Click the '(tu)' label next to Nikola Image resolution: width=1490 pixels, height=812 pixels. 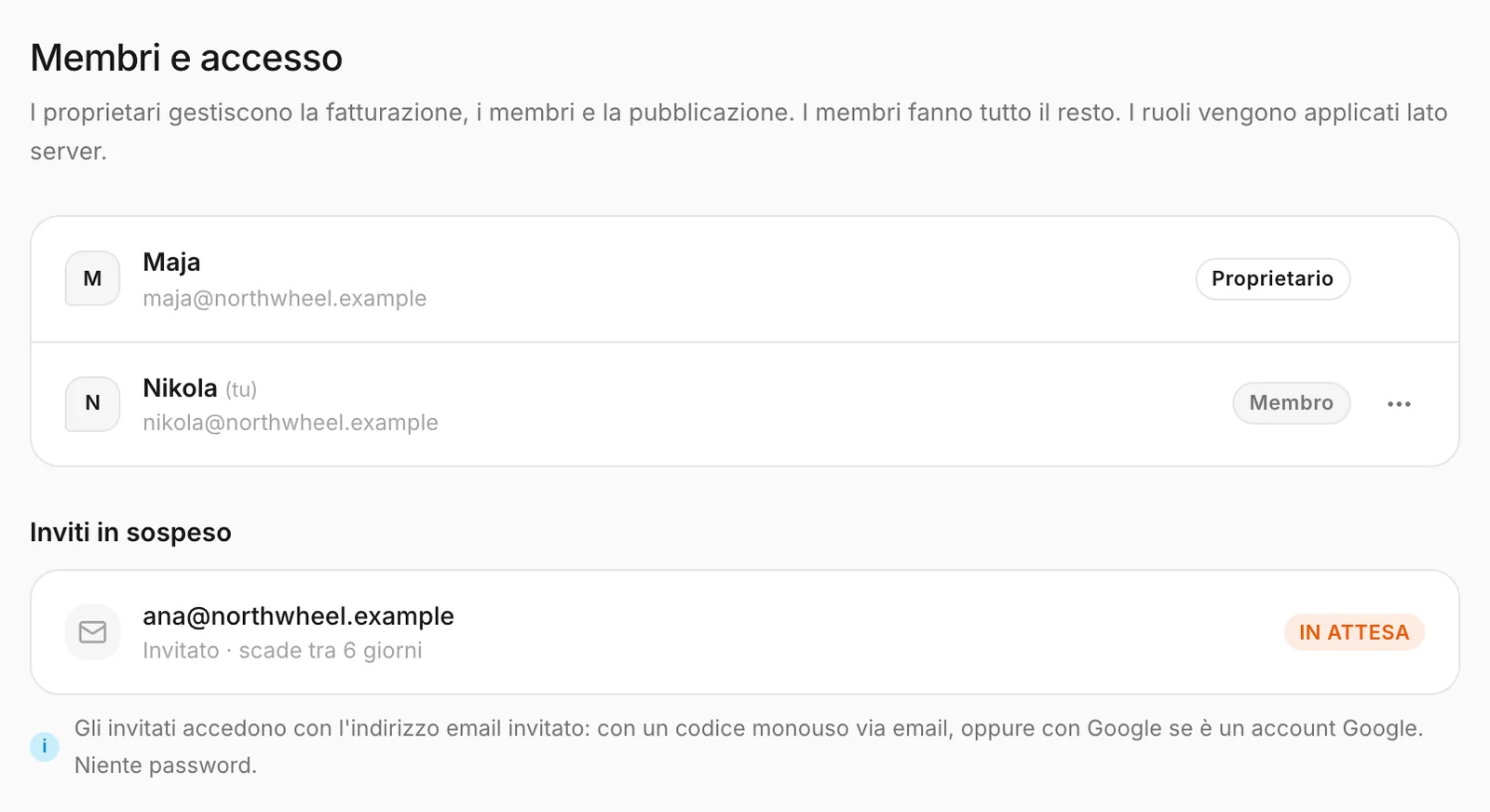click(x=241, y=389)
